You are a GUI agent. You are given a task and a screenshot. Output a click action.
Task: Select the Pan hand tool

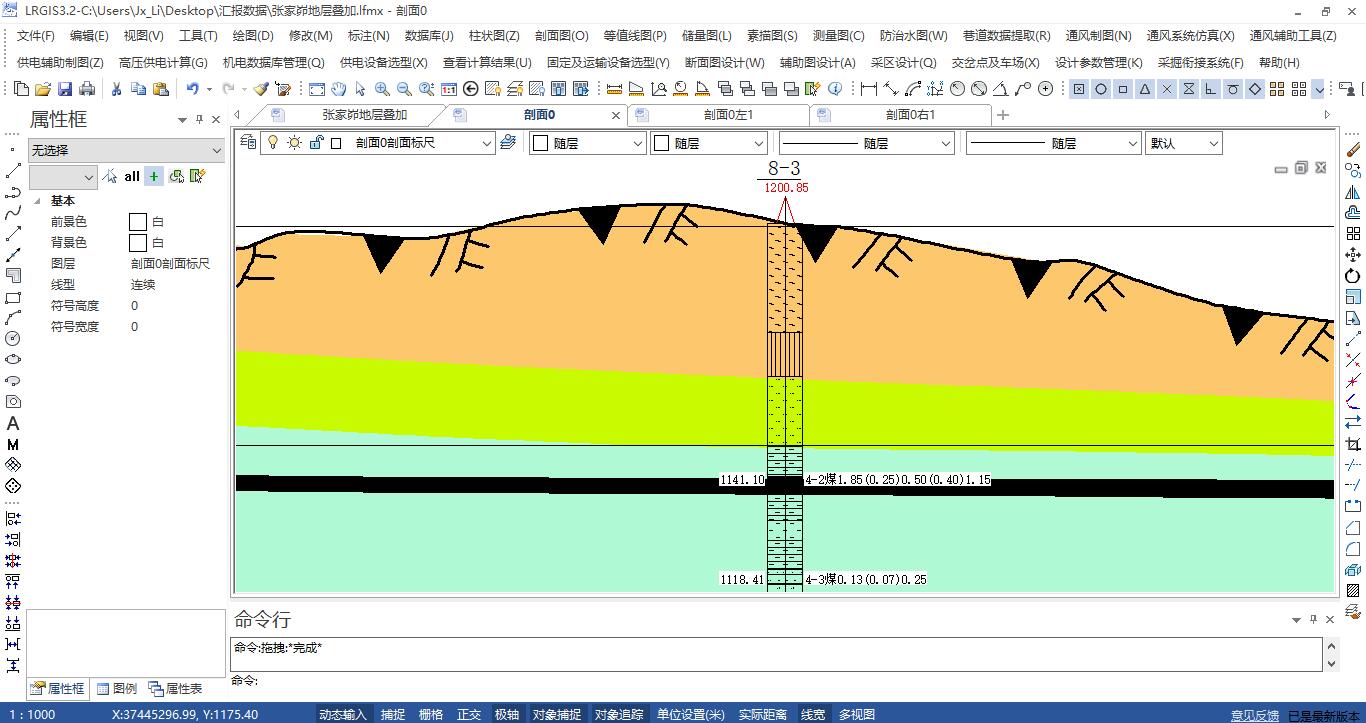pyautogui.click(x=339, y=89)
